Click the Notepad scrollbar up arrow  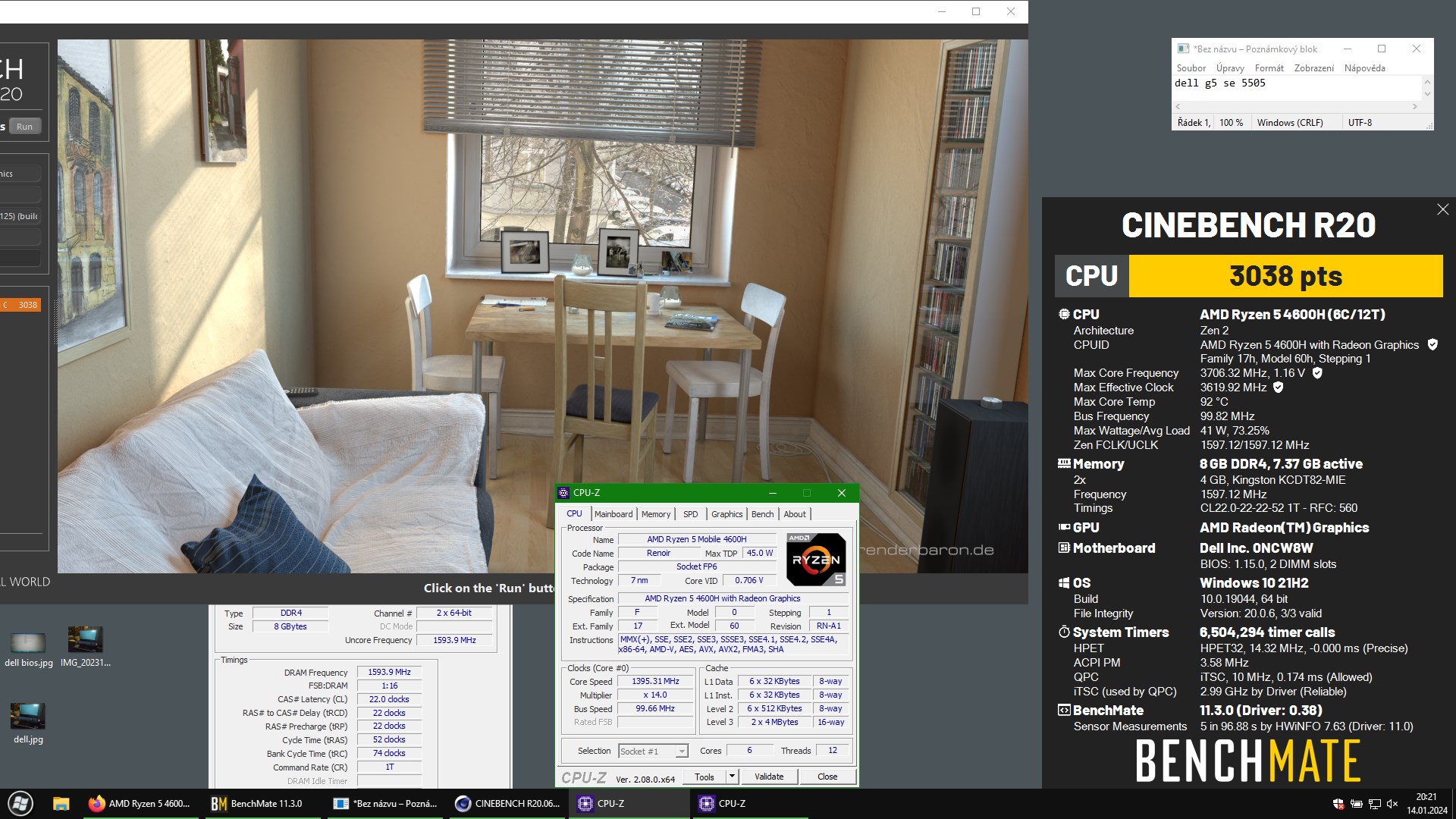1427,81
